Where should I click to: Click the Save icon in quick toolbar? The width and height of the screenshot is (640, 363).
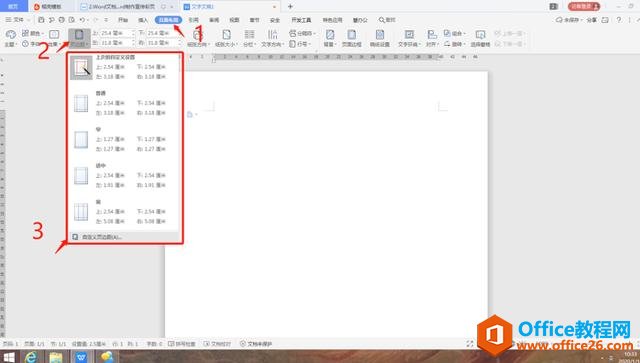[41, 20]
